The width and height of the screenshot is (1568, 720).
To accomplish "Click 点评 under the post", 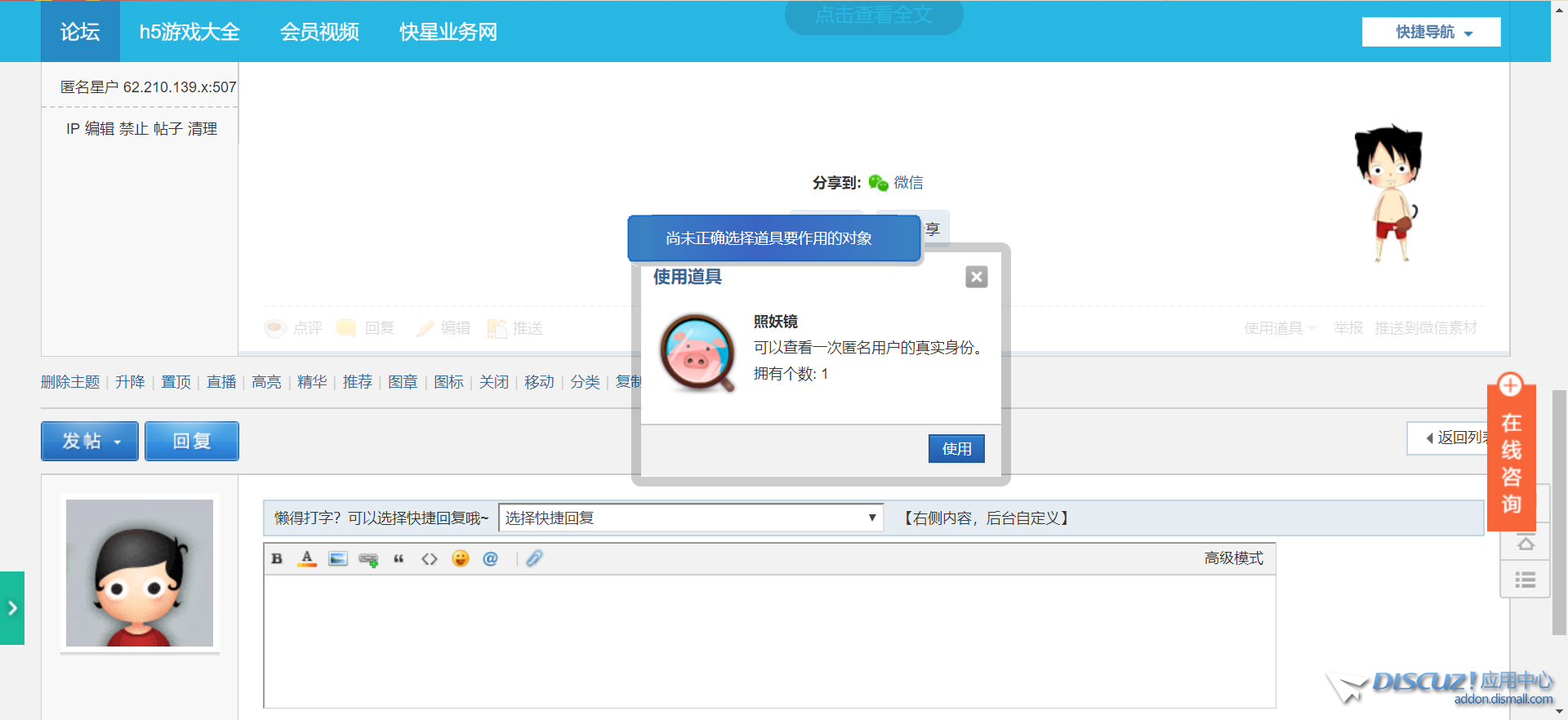I will coord(294,328).
